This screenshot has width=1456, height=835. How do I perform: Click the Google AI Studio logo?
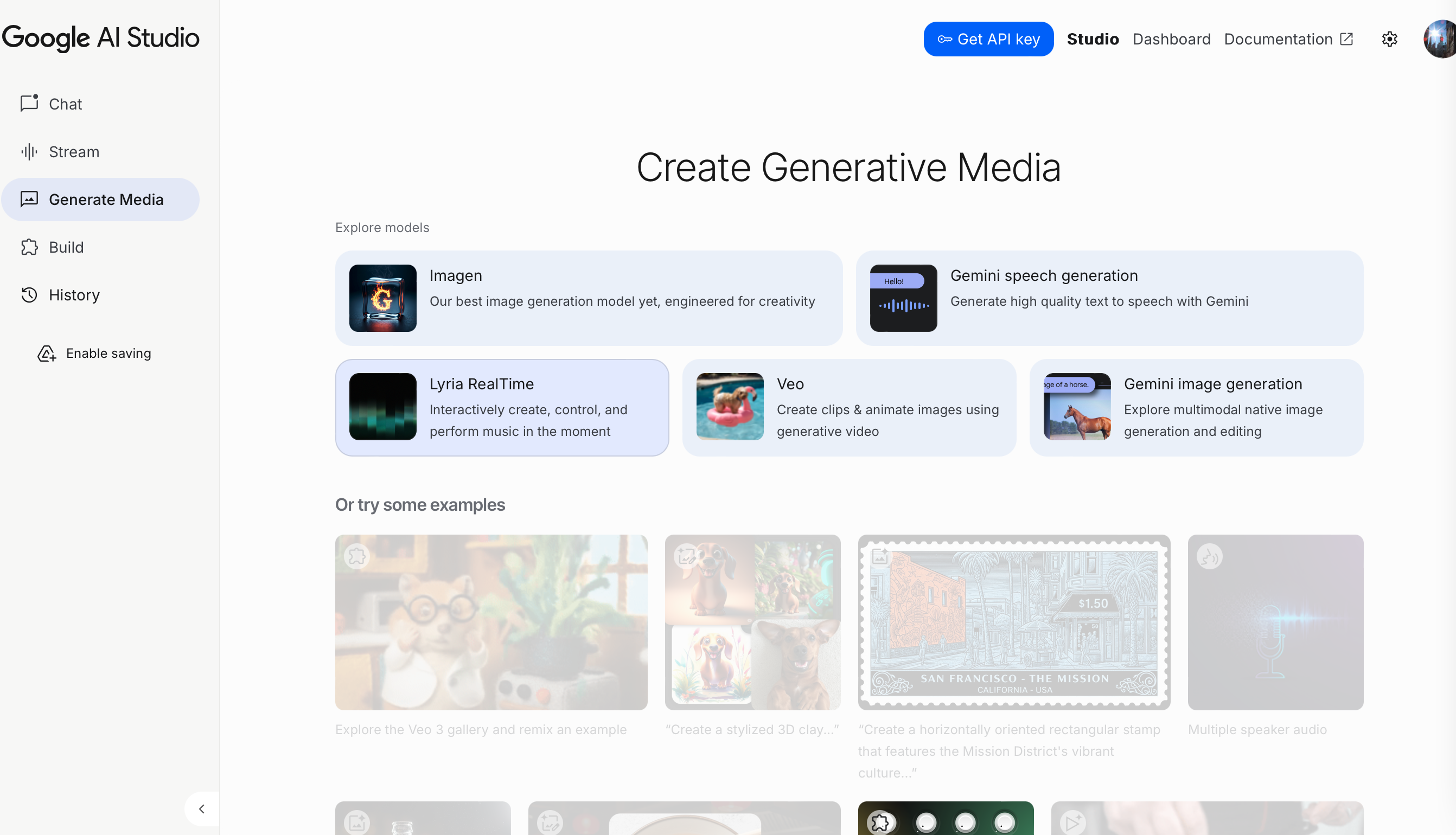point(100,38)
